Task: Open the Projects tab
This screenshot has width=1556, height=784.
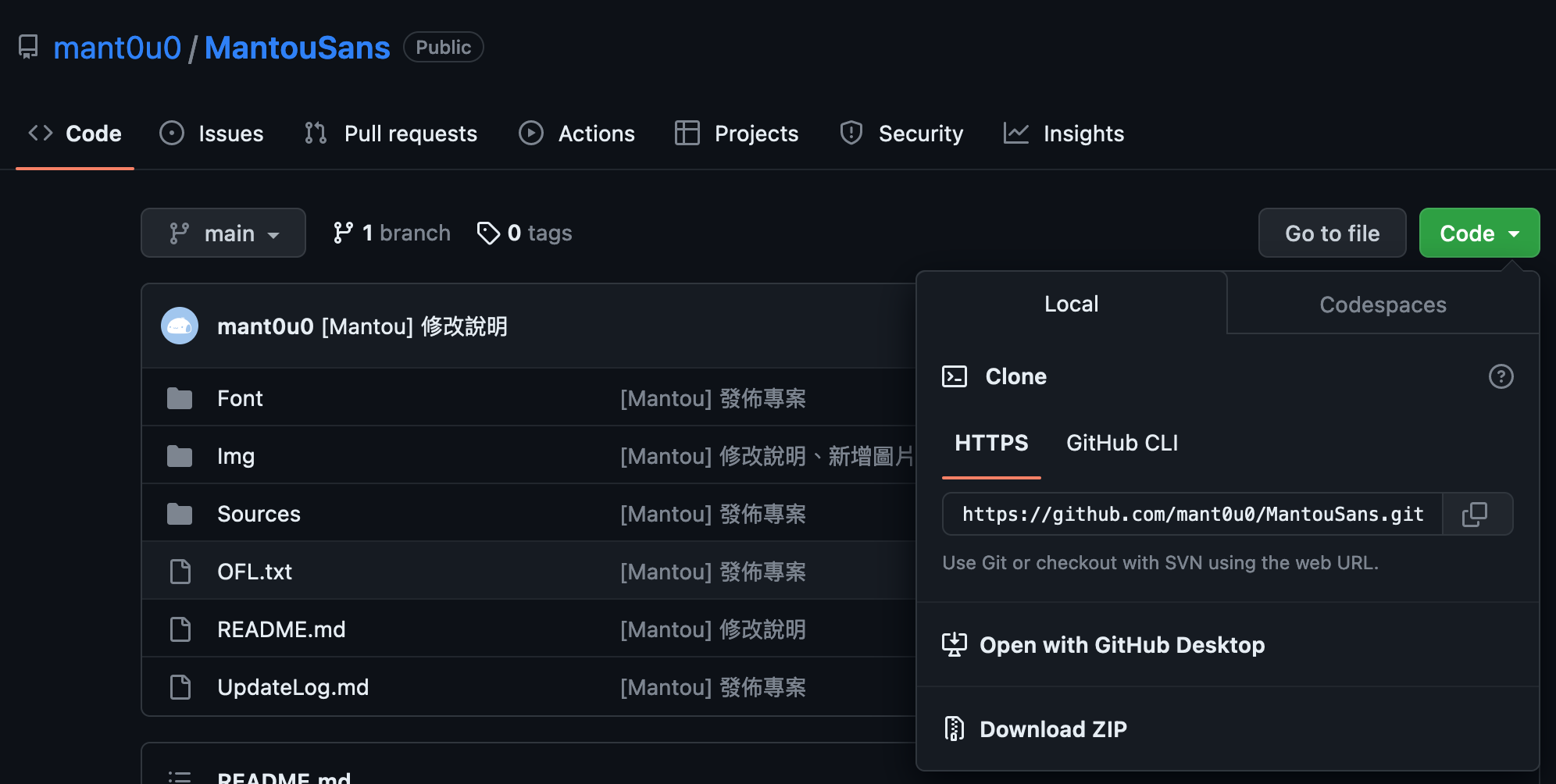Action: 737,134
